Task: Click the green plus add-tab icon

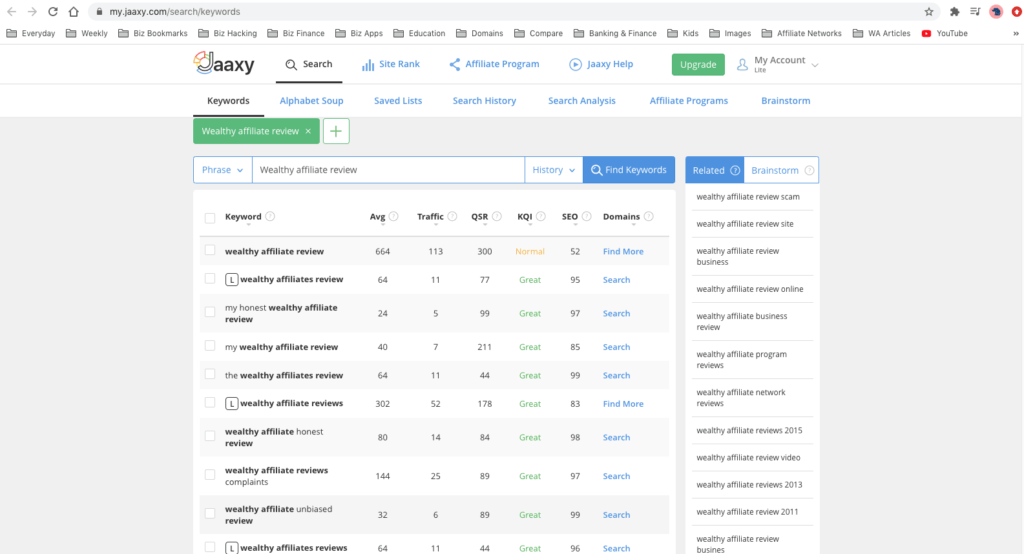Action: pyautogui.click(x=336, y=131)
